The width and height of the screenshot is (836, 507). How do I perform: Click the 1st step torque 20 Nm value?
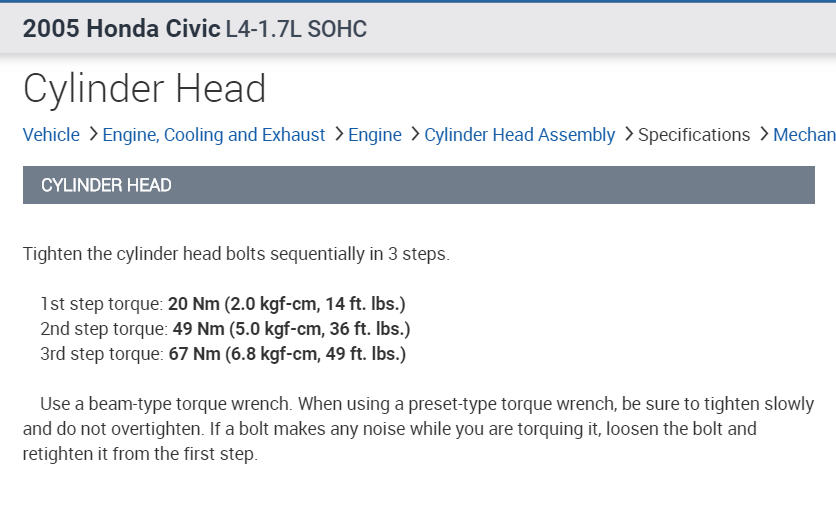click(x=286, y=304)
